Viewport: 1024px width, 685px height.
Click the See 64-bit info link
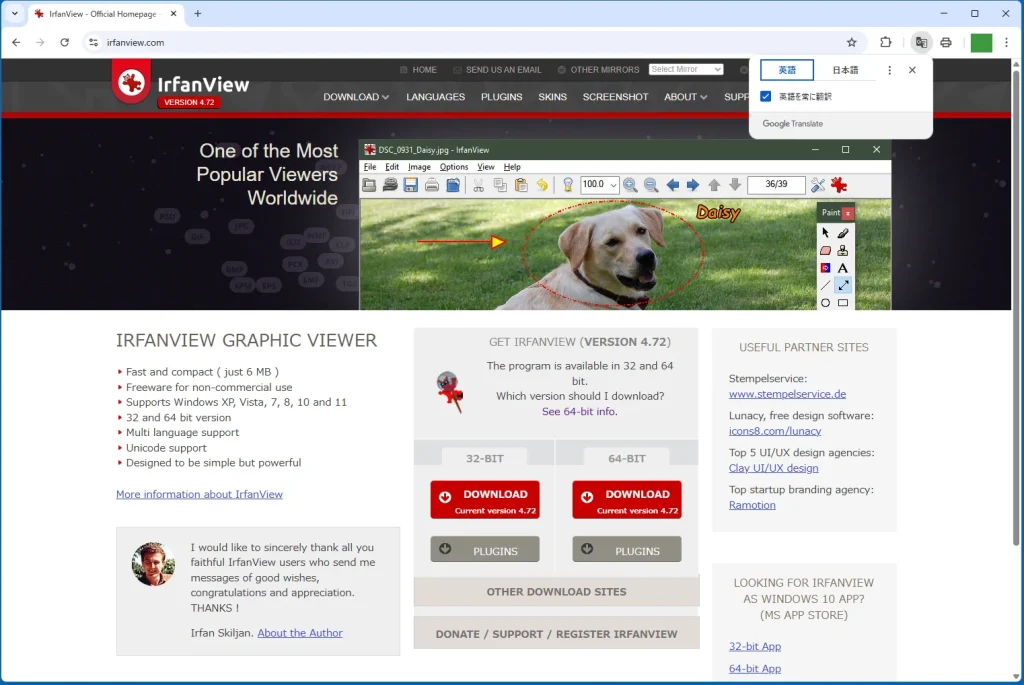[579, 411]
